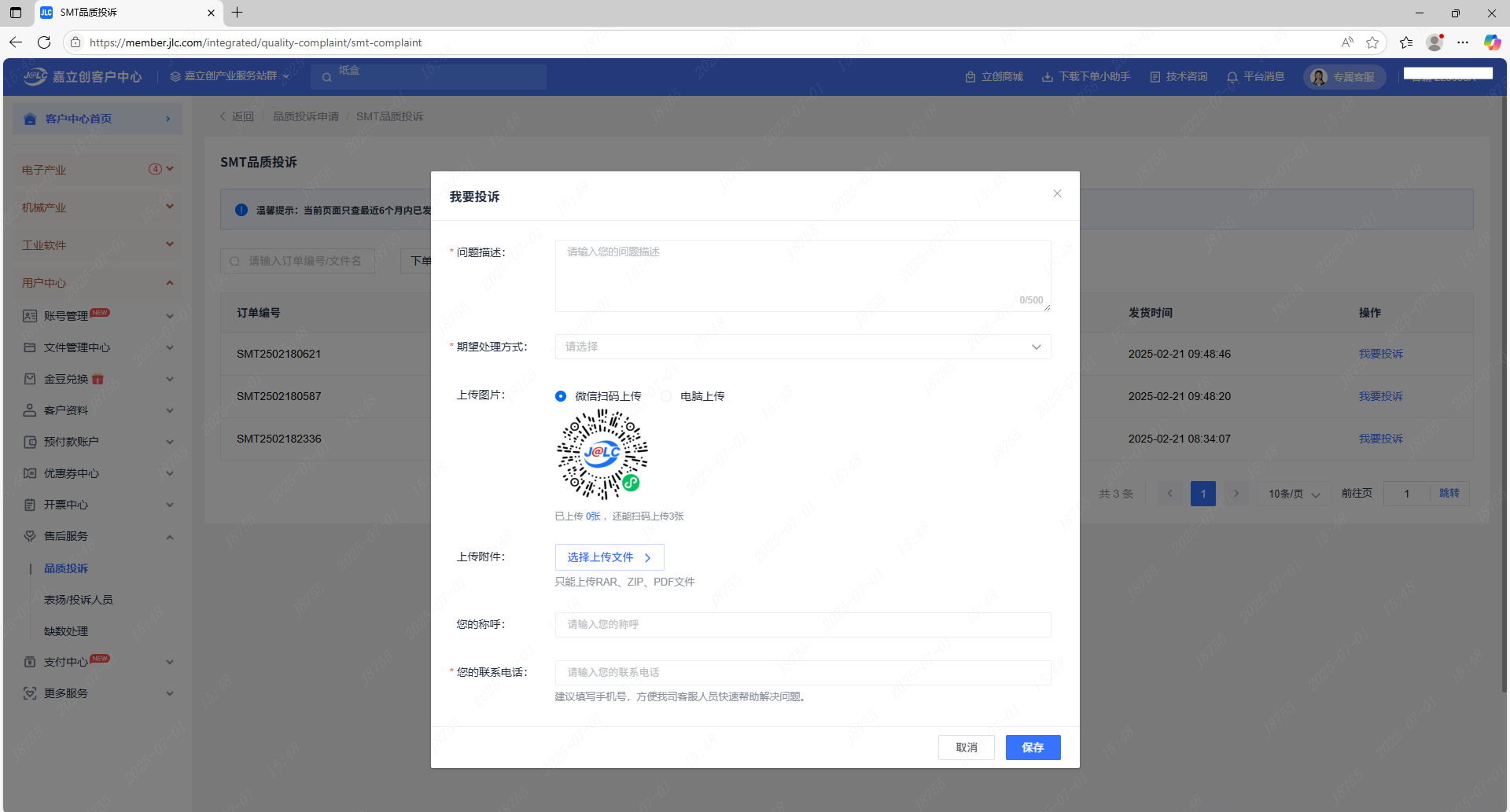Expand the 电子产业 sidebar section
Viewport: 1510px width, 812px height.
click(x=98, y=169)
